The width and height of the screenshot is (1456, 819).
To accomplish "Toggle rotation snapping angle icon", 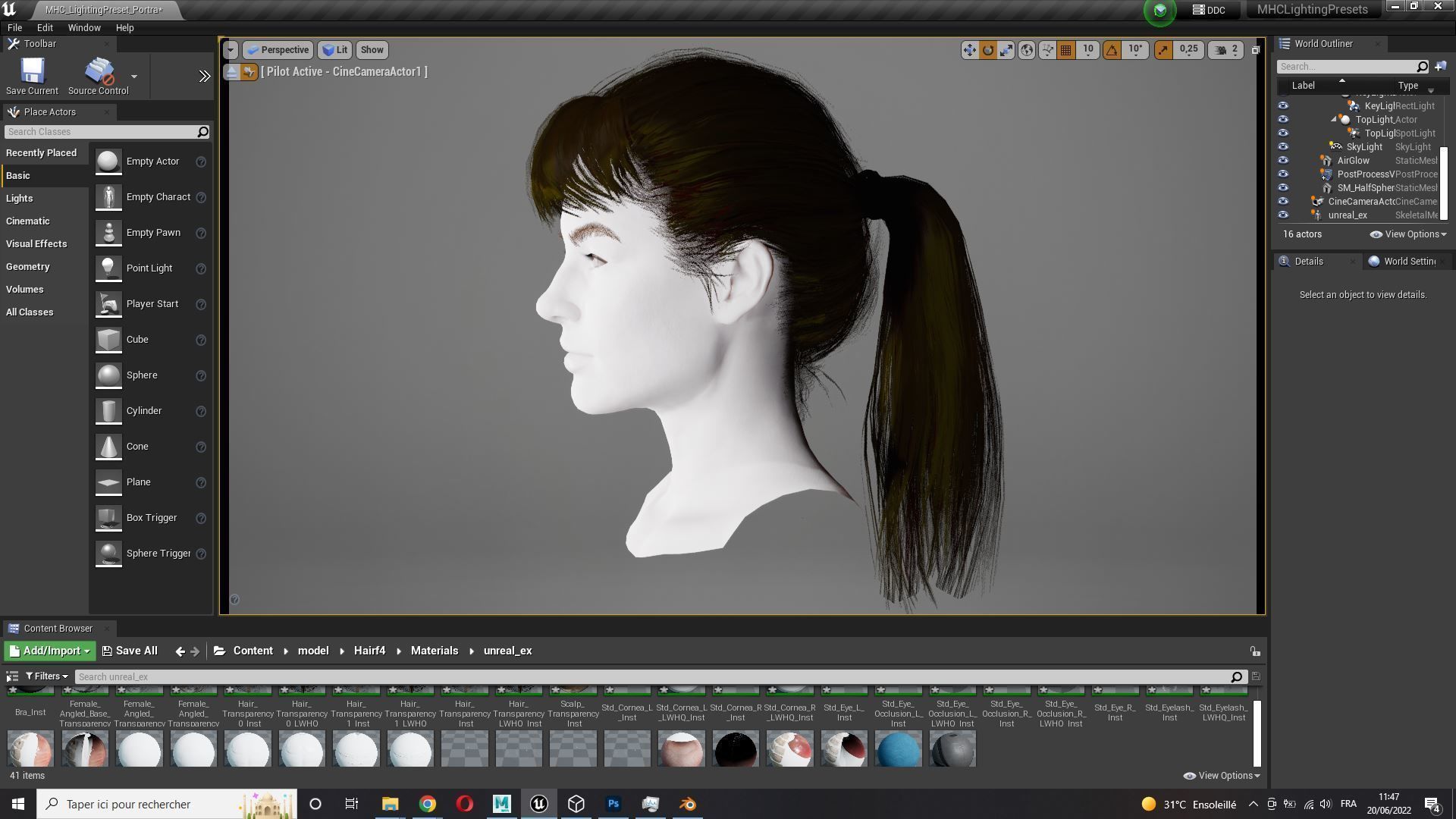I will pos(1112,50).
